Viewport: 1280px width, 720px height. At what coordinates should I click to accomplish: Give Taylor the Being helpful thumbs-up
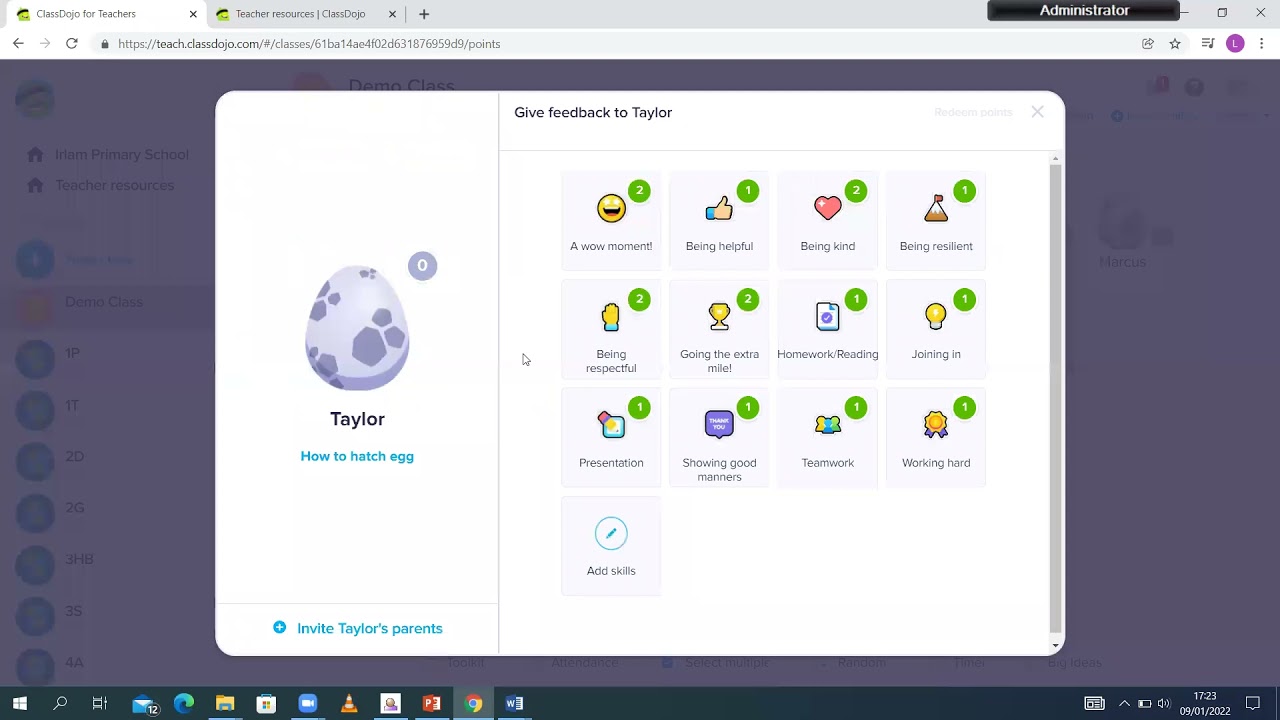pos(719,220)
